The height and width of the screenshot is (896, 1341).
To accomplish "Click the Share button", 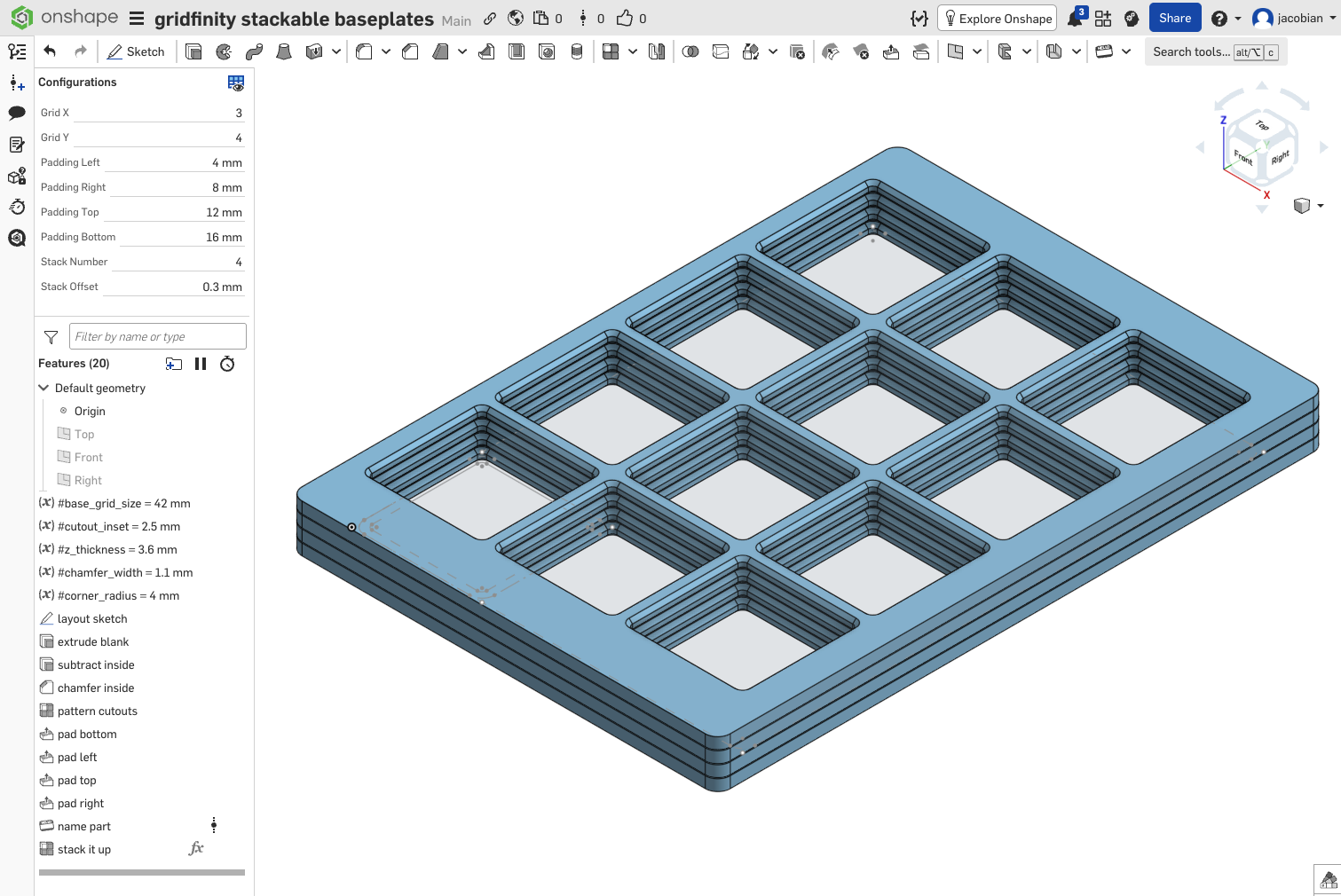I will coord(1174,19).
